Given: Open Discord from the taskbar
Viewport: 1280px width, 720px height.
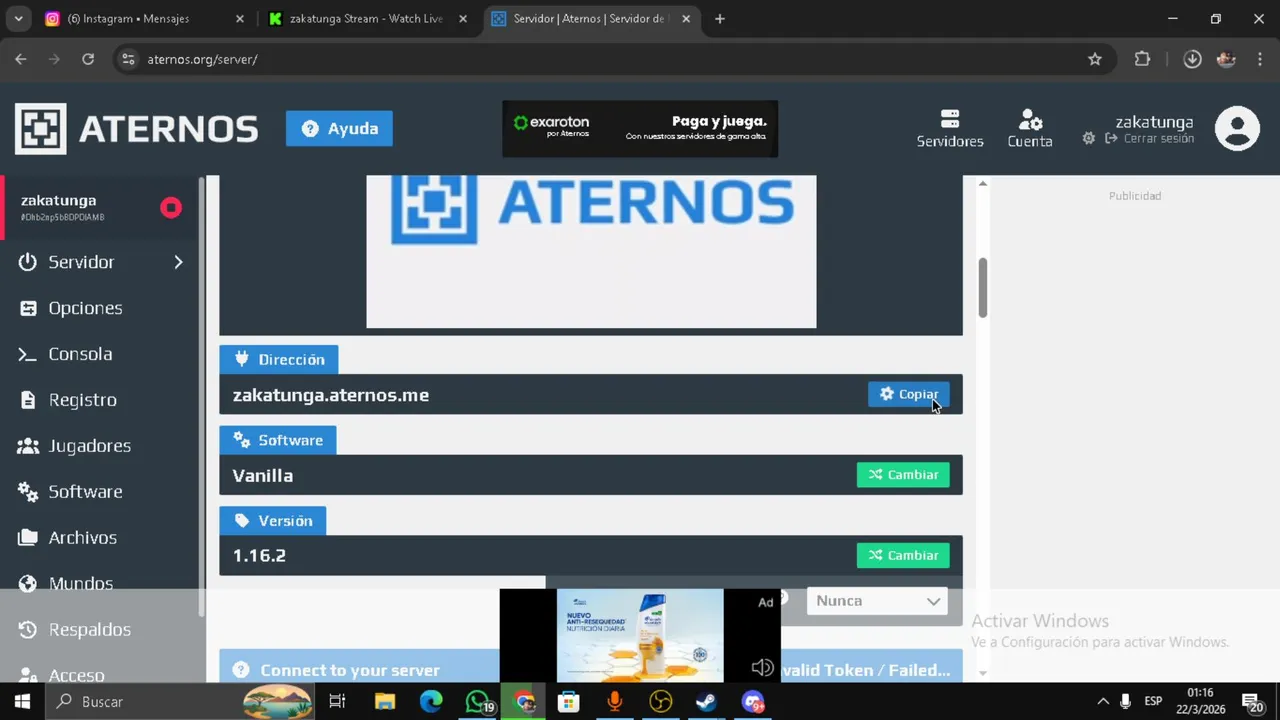Looking at the screenshot, I should (x=753, y=702).
